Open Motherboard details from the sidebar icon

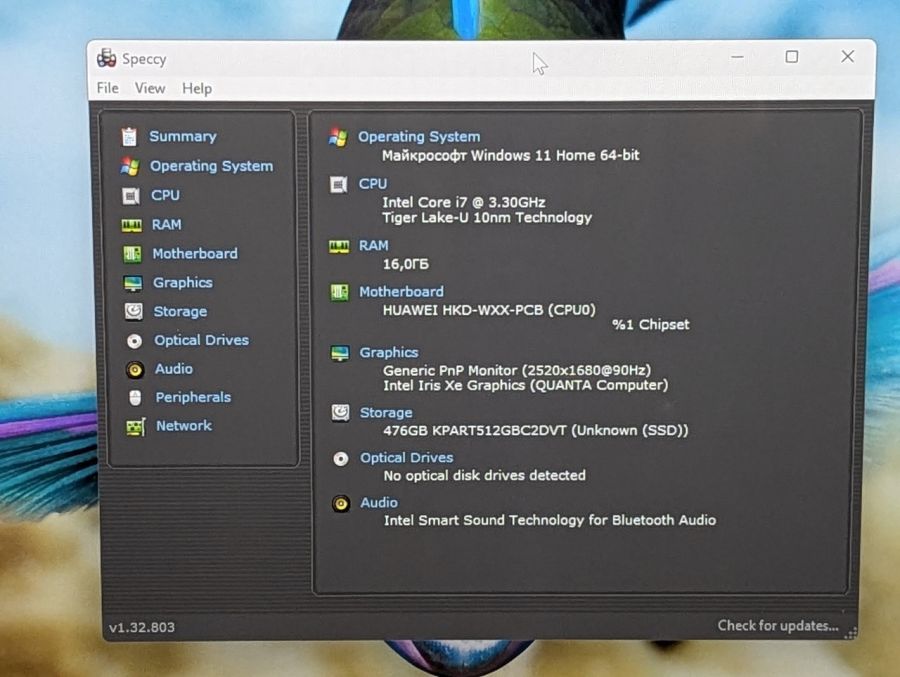[132, 254]
